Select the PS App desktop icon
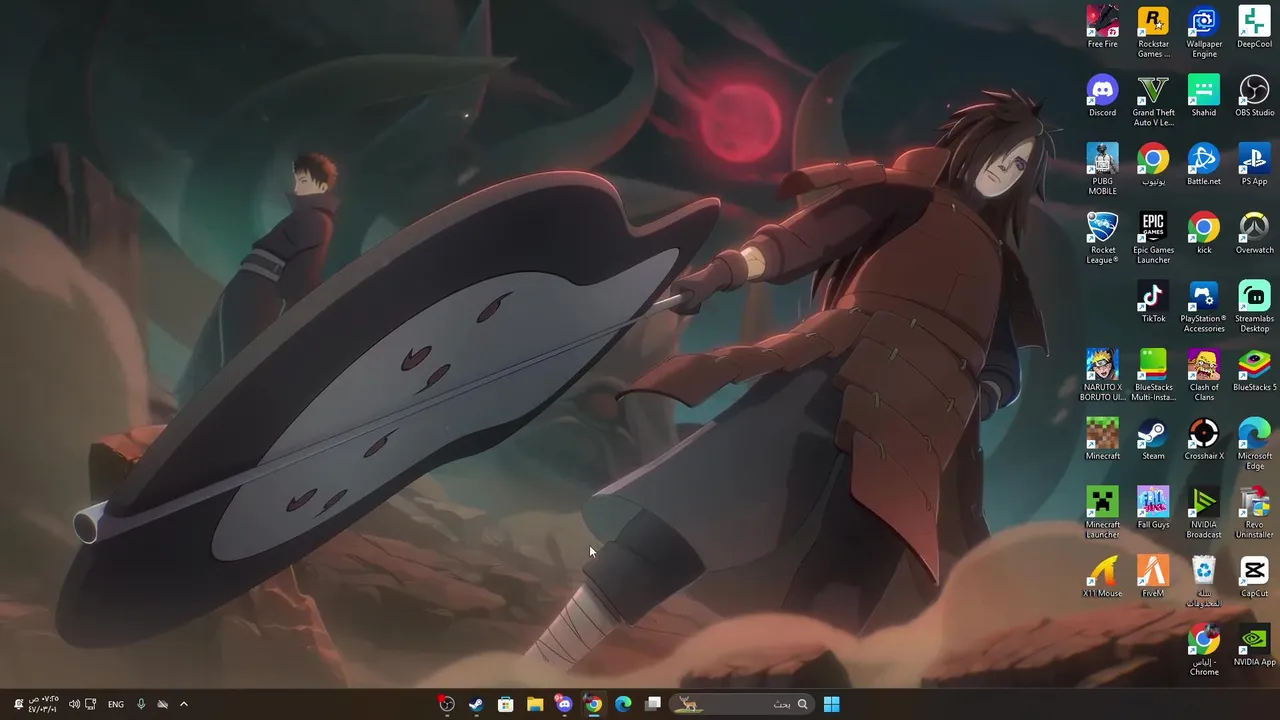 1254,165
